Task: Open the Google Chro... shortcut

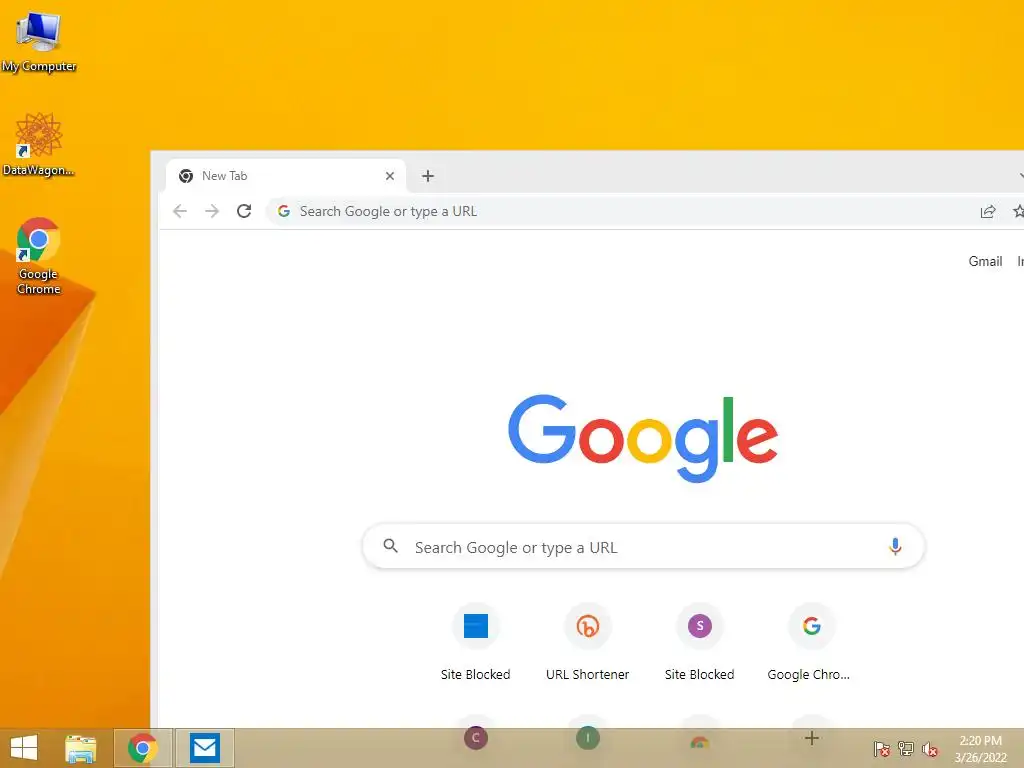Action: pyautogui.click(x=811, y=642)
